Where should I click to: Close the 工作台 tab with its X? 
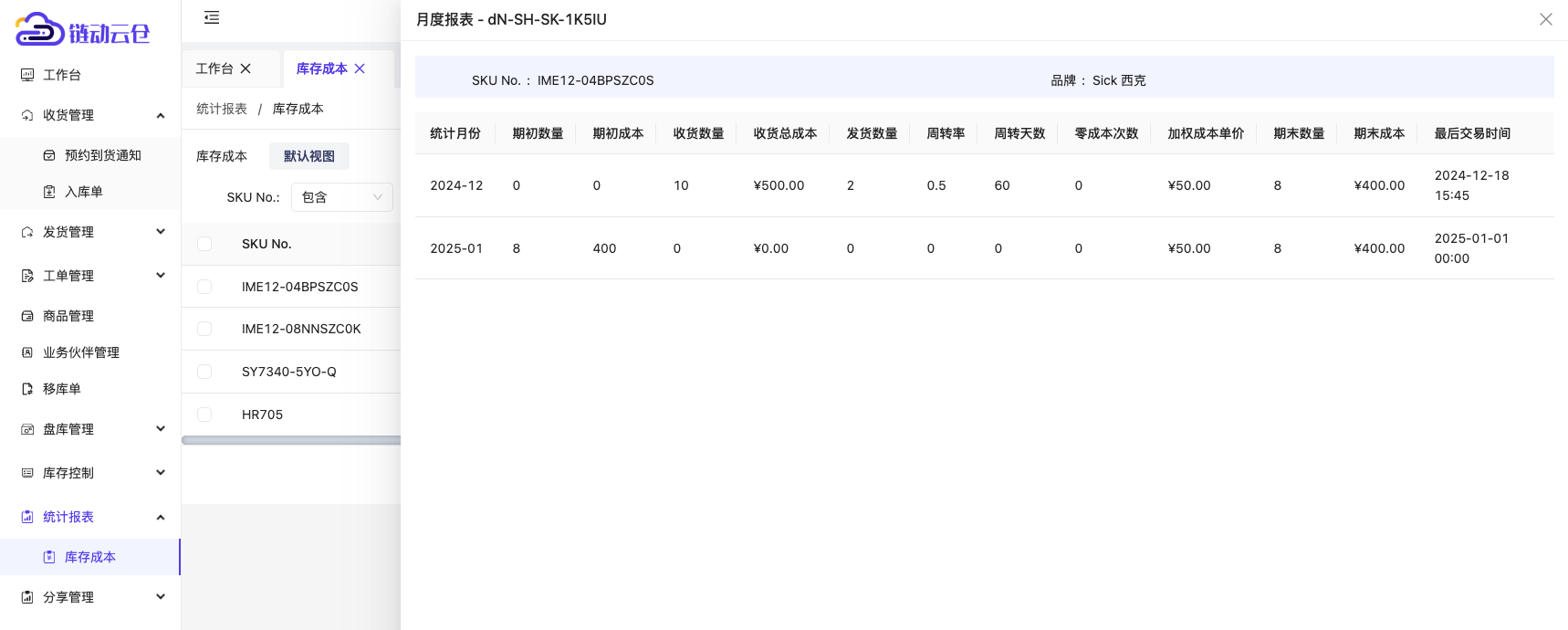pos(246,68)
